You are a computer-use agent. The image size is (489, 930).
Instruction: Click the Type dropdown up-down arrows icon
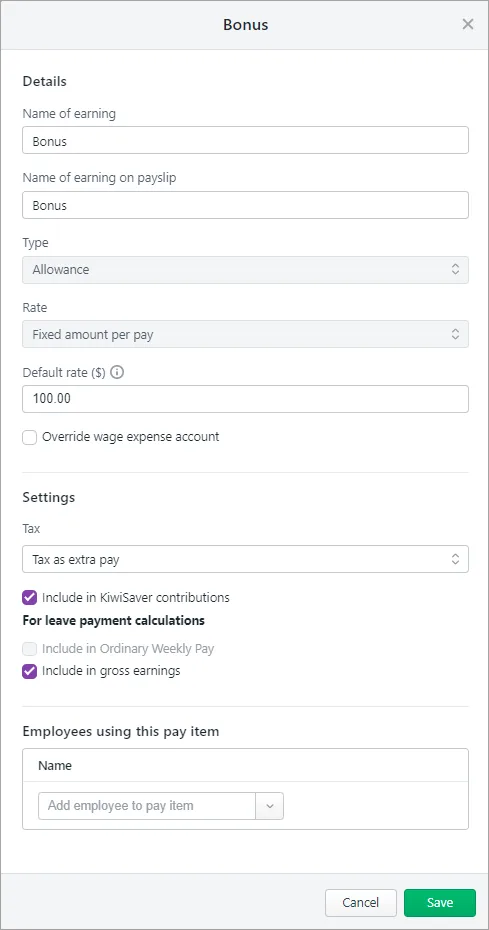point(455,269)
